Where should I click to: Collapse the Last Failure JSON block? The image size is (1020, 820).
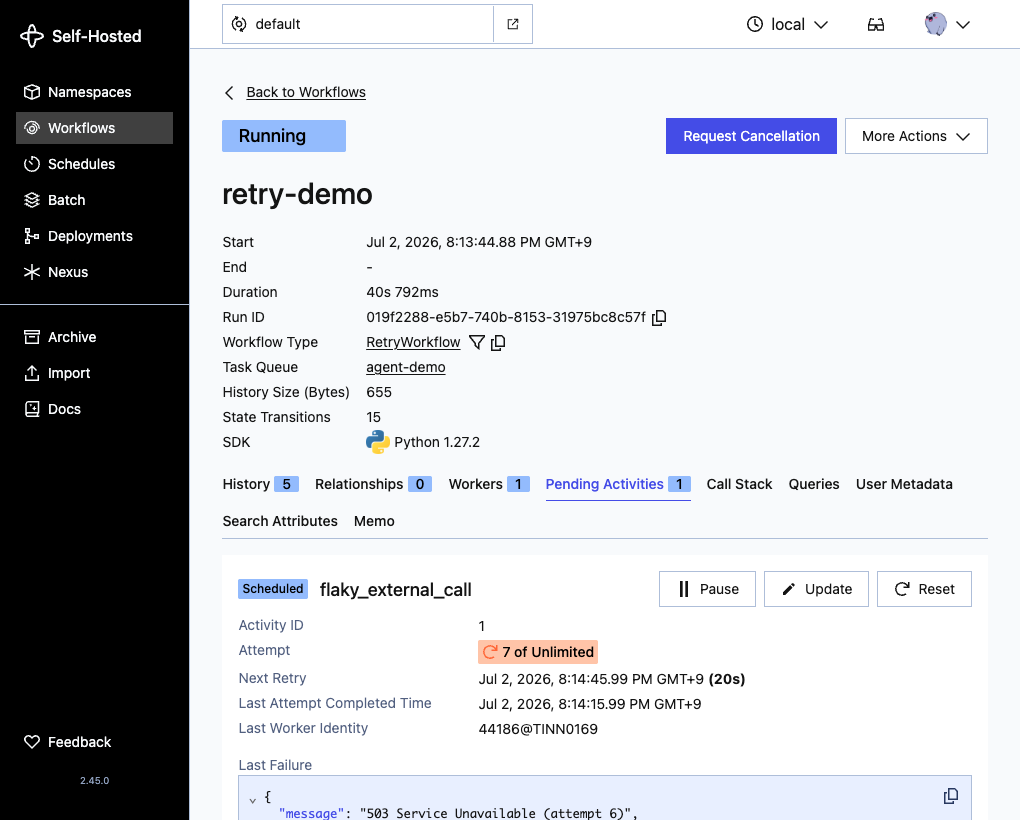coord(252,800)
